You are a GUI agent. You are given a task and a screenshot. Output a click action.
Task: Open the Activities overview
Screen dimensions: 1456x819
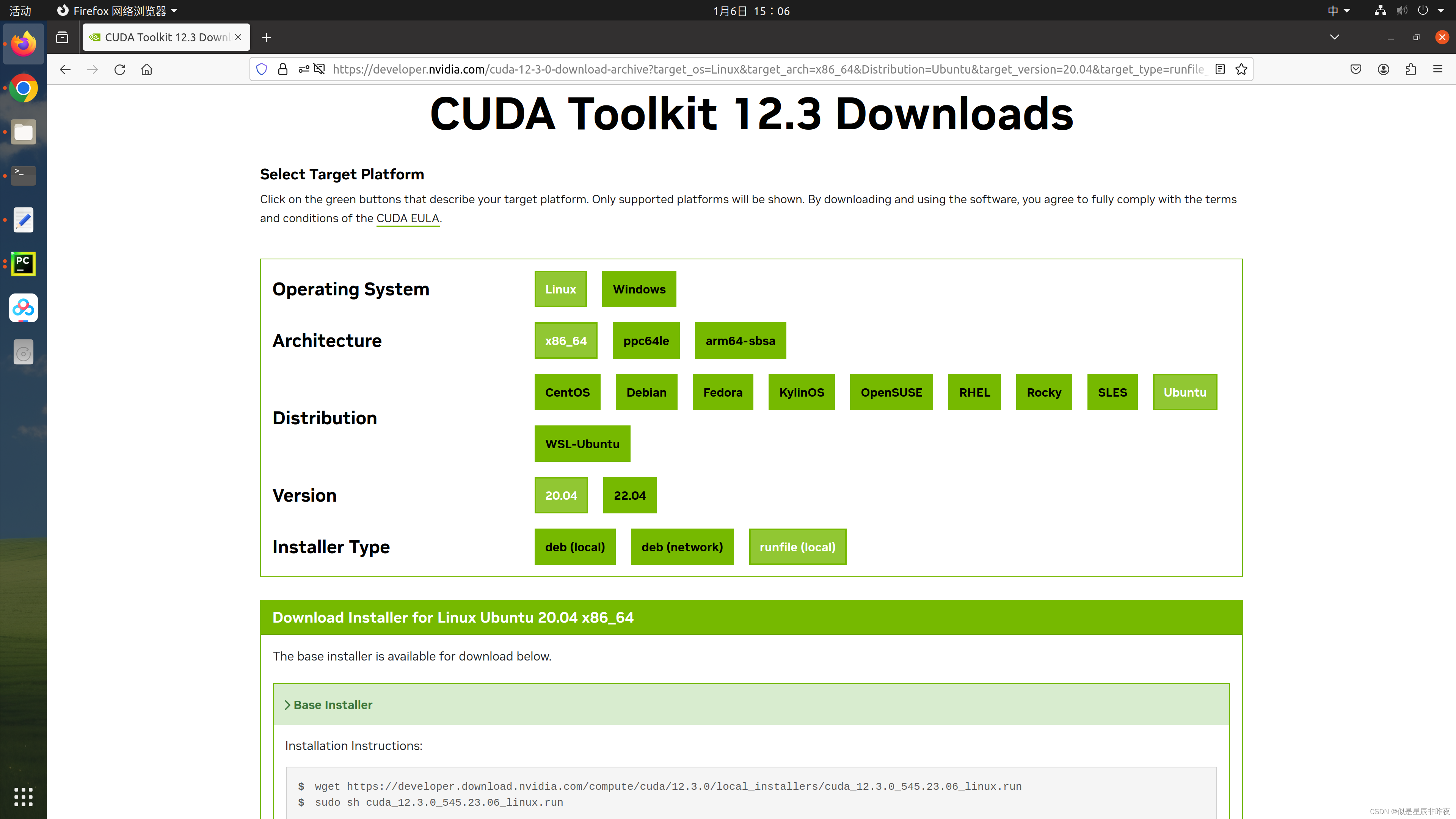pos(20,11)
